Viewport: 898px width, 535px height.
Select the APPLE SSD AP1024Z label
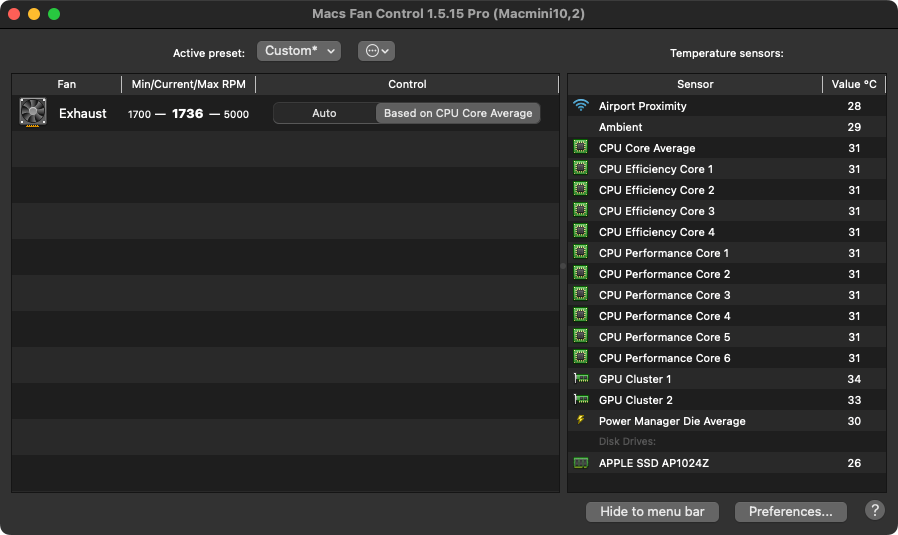point(653,463)
